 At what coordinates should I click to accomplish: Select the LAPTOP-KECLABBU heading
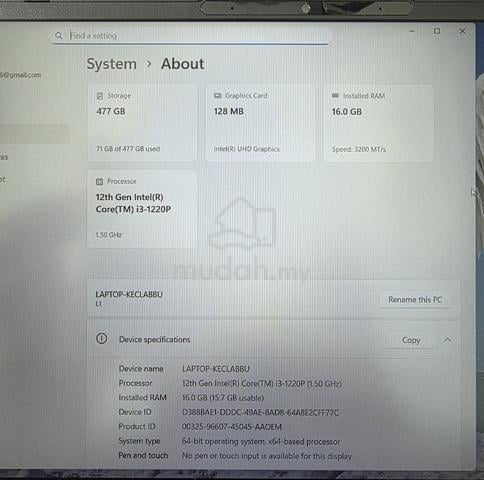coord(129,294)
